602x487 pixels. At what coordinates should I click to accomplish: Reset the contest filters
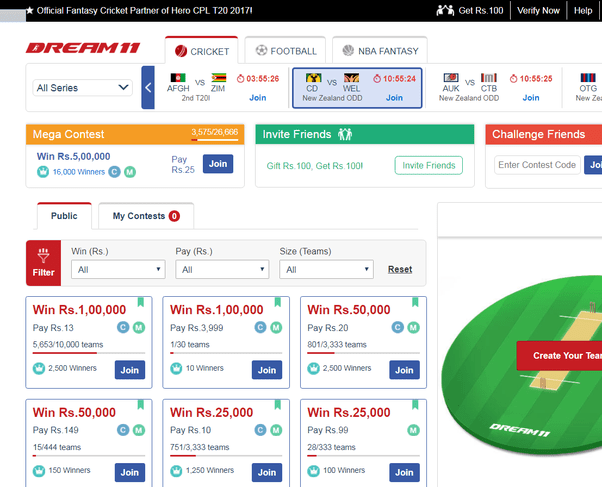[x=400, y=269]
